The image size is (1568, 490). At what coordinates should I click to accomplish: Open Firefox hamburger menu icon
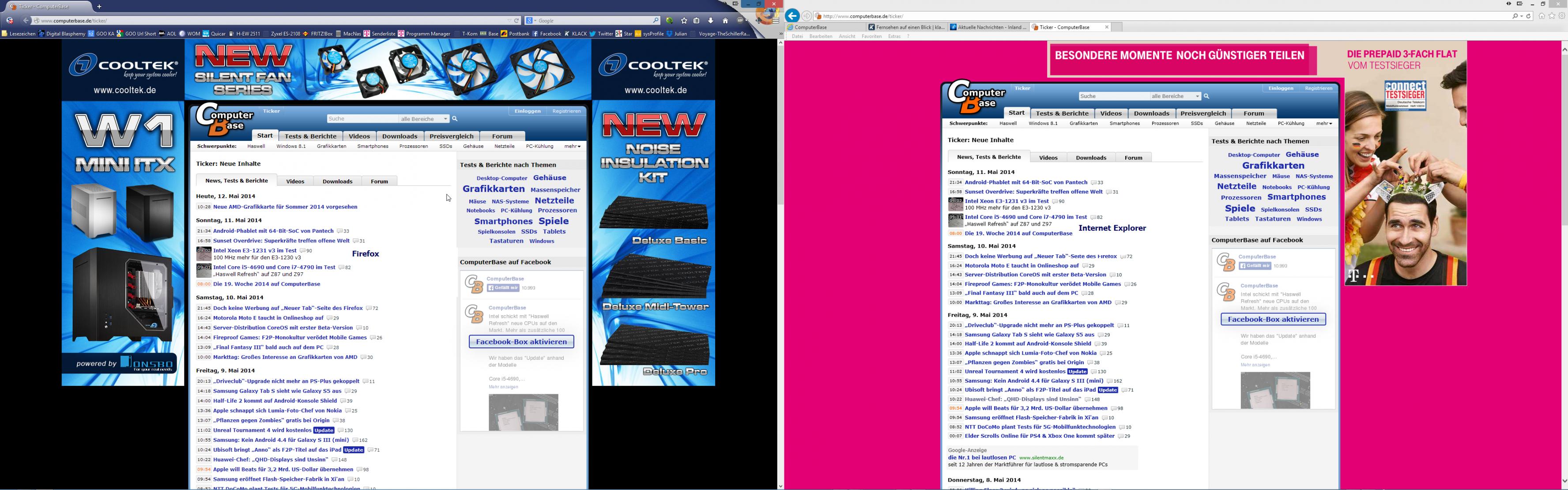pos(776,21)
